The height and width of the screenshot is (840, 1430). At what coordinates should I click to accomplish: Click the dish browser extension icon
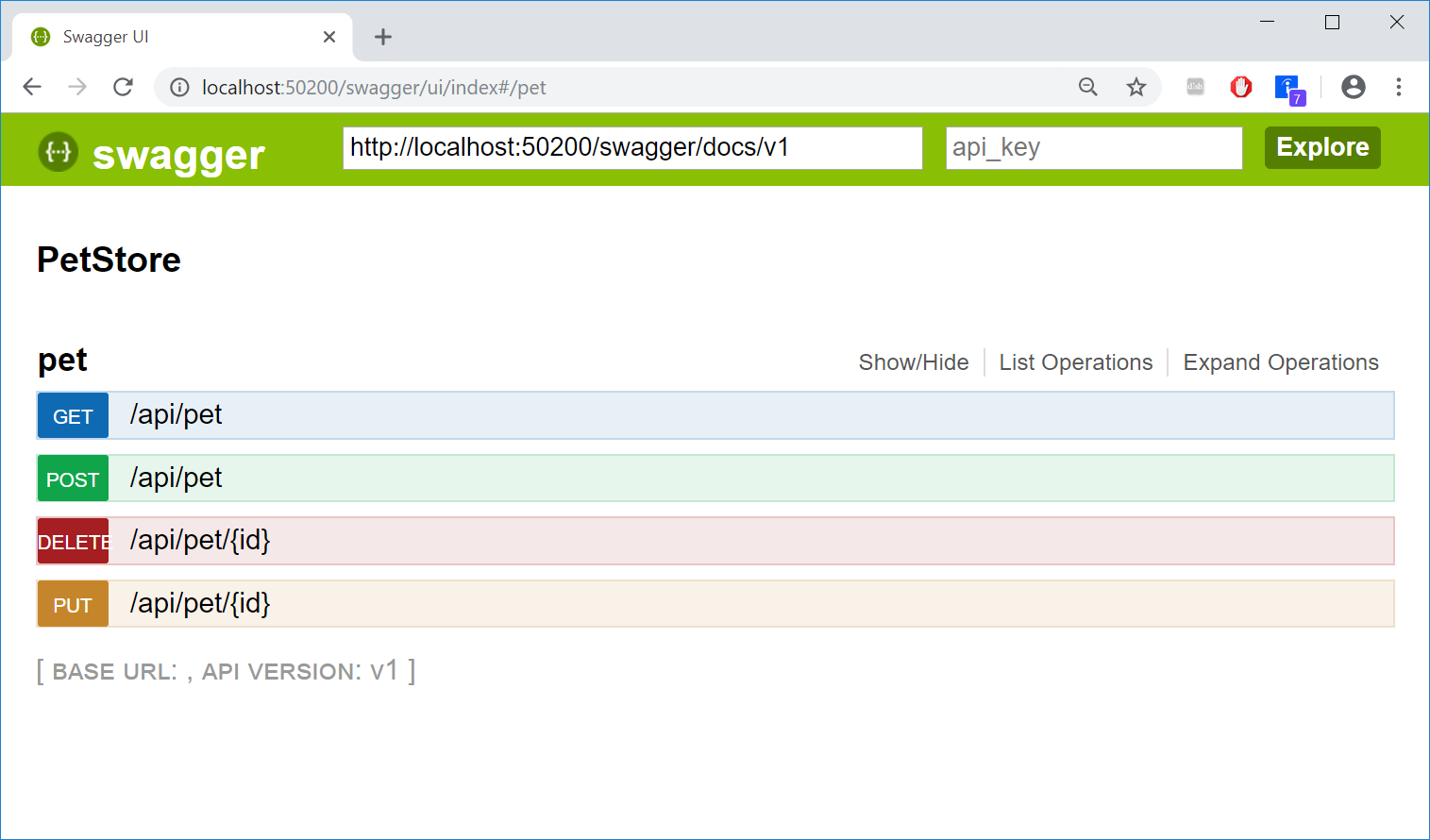(x=1195, y=87)
